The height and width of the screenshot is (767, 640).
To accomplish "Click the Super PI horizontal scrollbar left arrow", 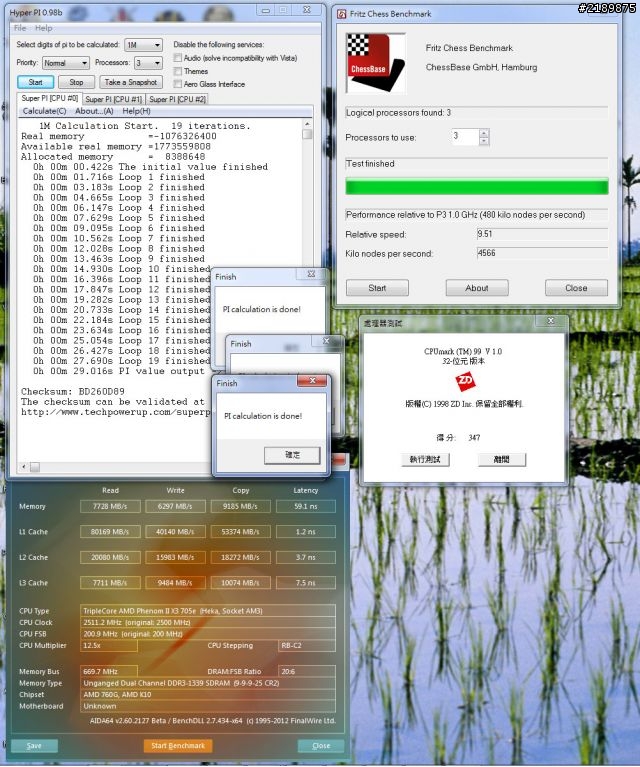I will [23, 467].
